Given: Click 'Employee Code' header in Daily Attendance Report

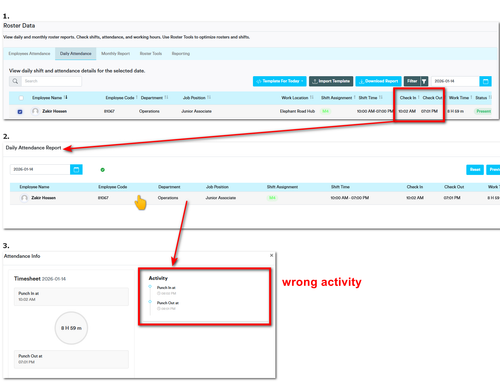Looking at the screenshot, I should pyautogui.click(x=113, y=187).
